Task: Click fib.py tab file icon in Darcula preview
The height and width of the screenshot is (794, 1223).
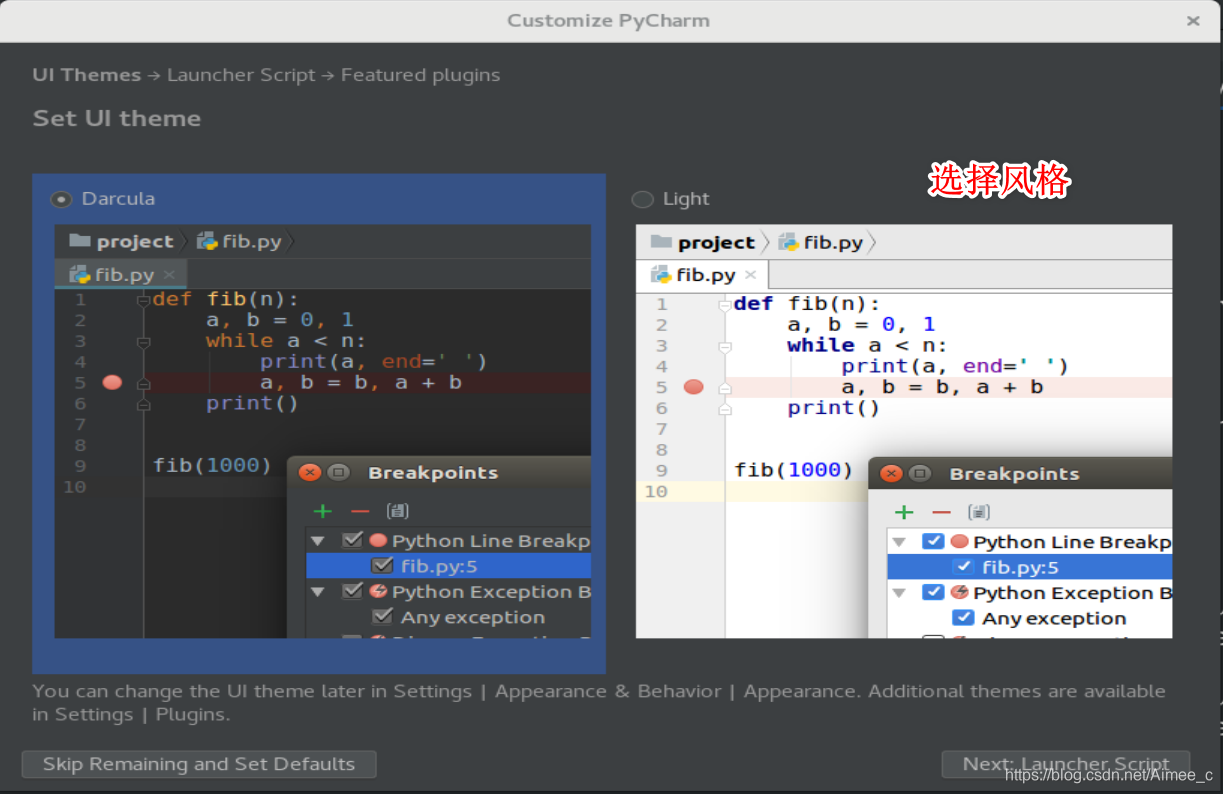Action: click(80, 274)
